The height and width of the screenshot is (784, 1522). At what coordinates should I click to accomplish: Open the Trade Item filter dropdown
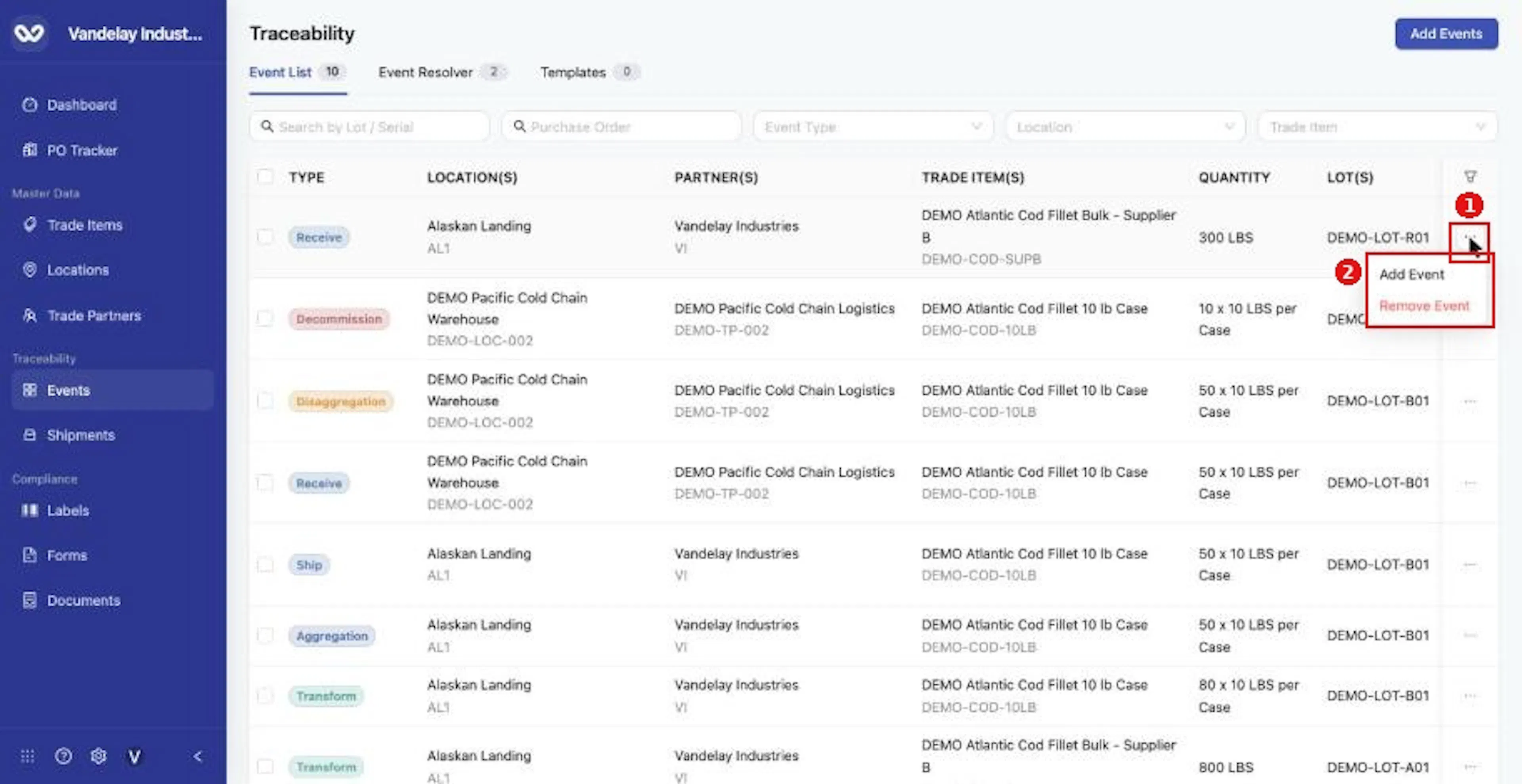pyautogui.click(x=1377, y=127)
